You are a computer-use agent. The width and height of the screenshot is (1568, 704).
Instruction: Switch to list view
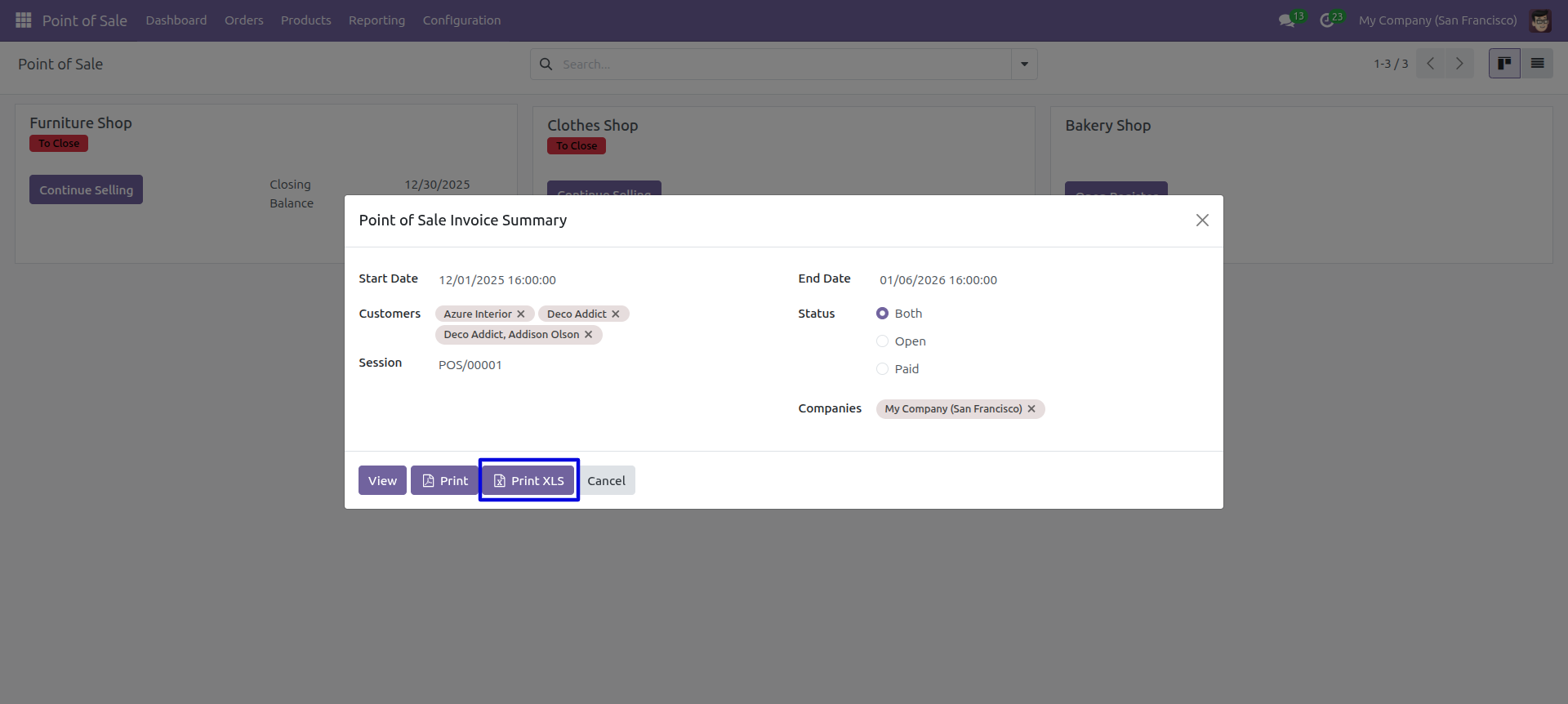[x=1537, y=64]
